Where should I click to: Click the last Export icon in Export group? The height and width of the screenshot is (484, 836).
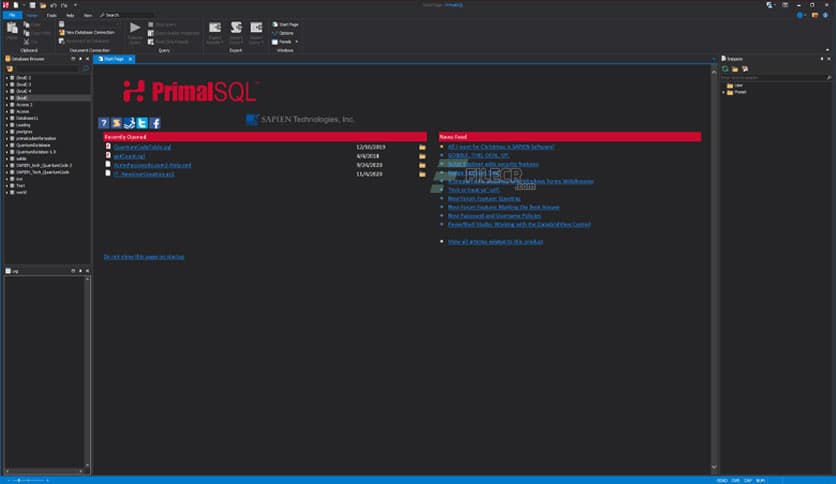tap(256, 28)
